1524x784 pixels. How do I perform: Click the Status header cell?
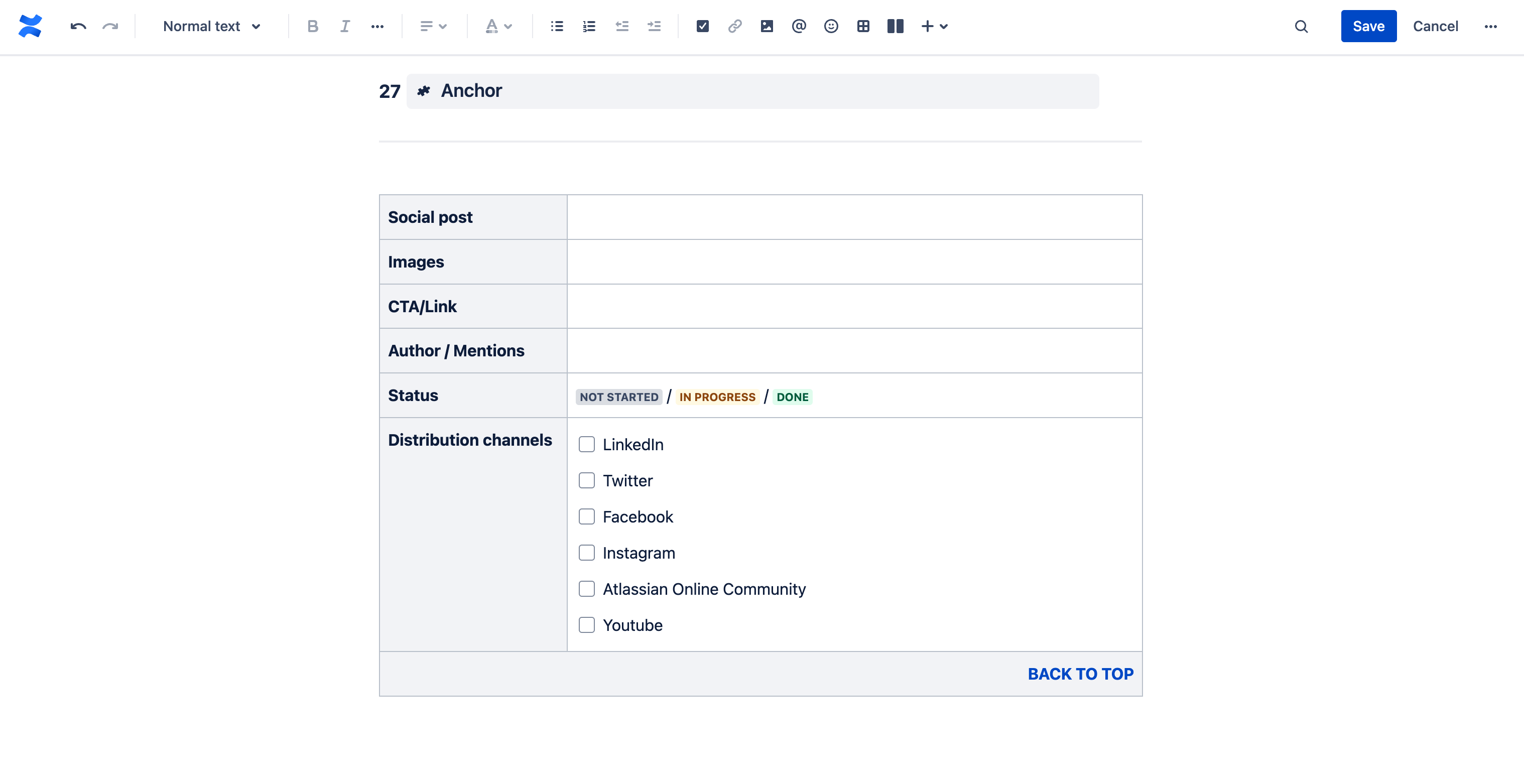tap(473, 395)
